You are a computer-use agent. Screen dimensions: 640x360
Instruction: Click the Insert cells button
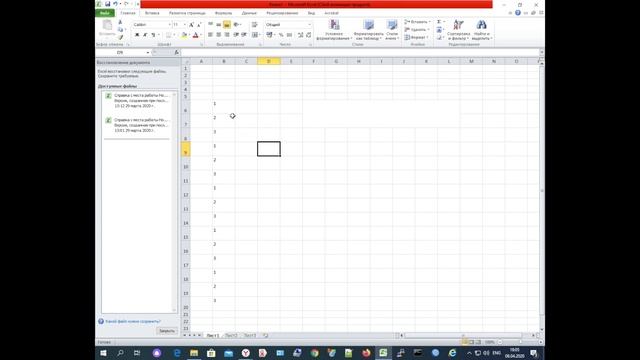coord(417,22)
